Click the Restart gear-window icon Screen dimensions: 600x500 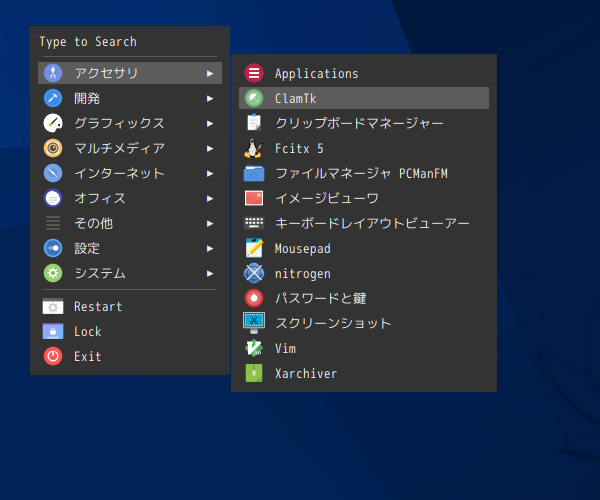[53, 306]
